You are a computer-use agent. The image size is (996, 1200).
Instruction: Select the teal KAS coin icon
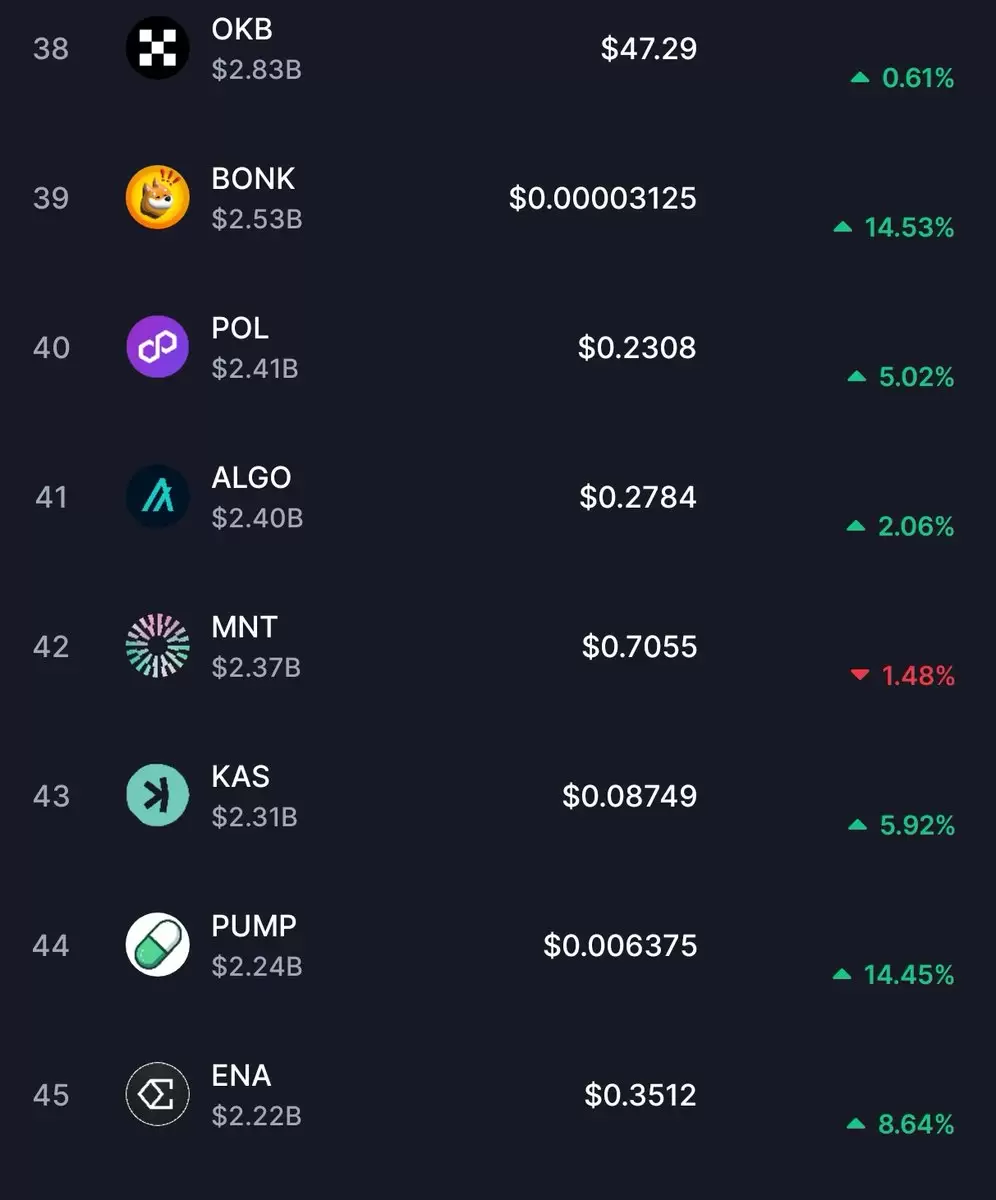tap(157, 795)
